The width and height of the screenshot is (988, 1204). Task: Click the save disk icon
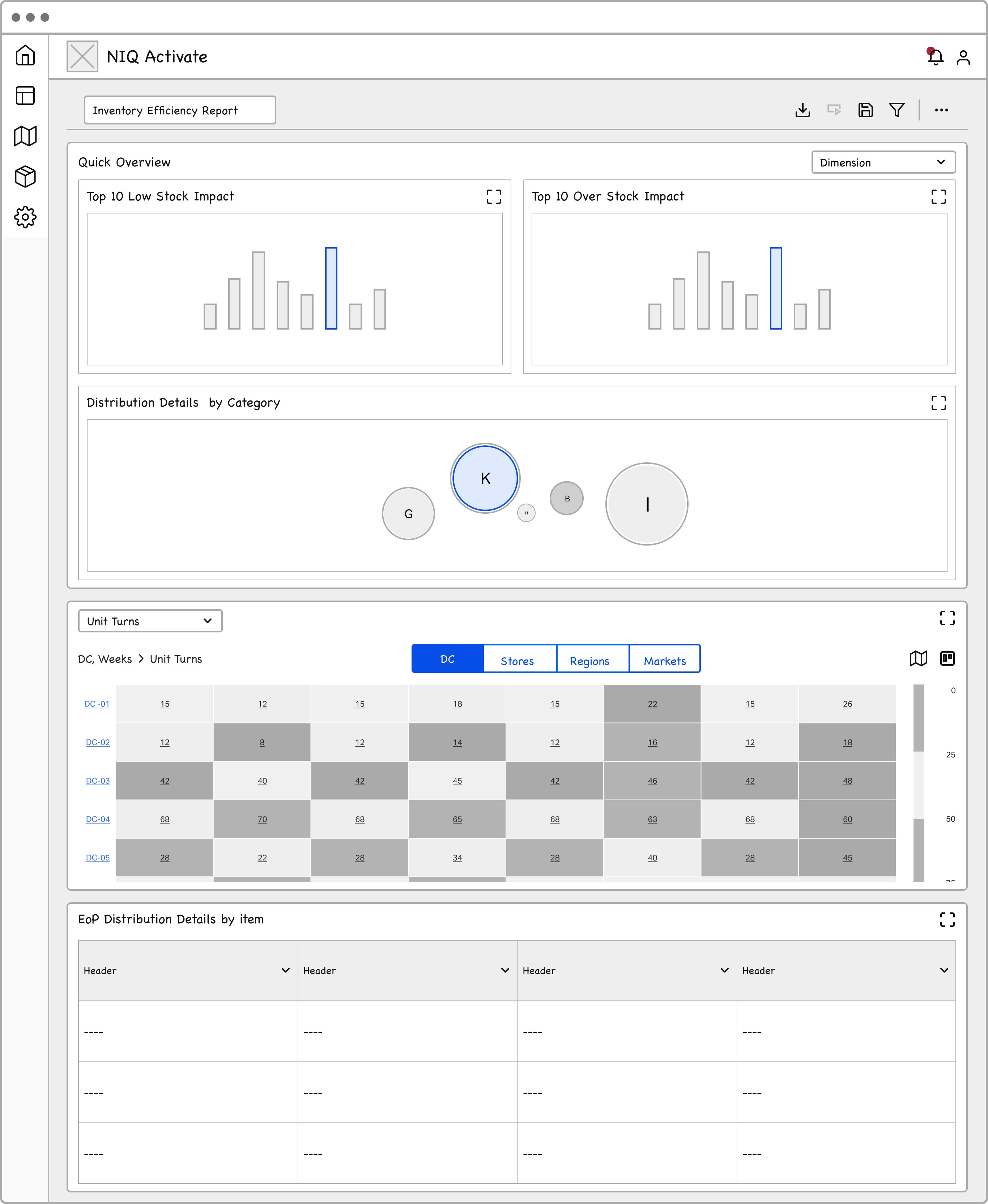tap(865, 110)
